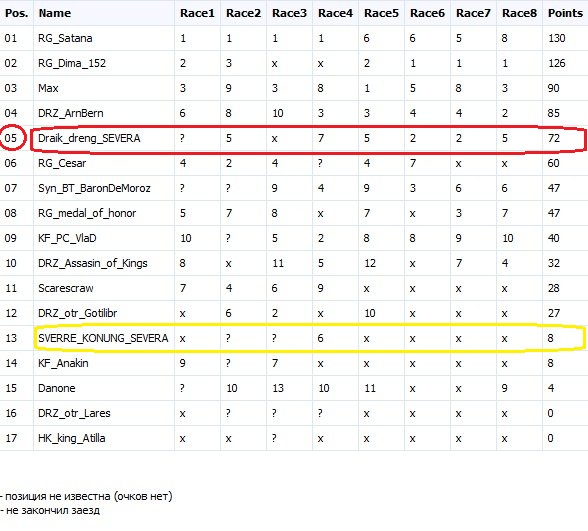The height and width of the screenshot is (531, 588).
Task: Click the Pos. column header
Action: point(16,13)
